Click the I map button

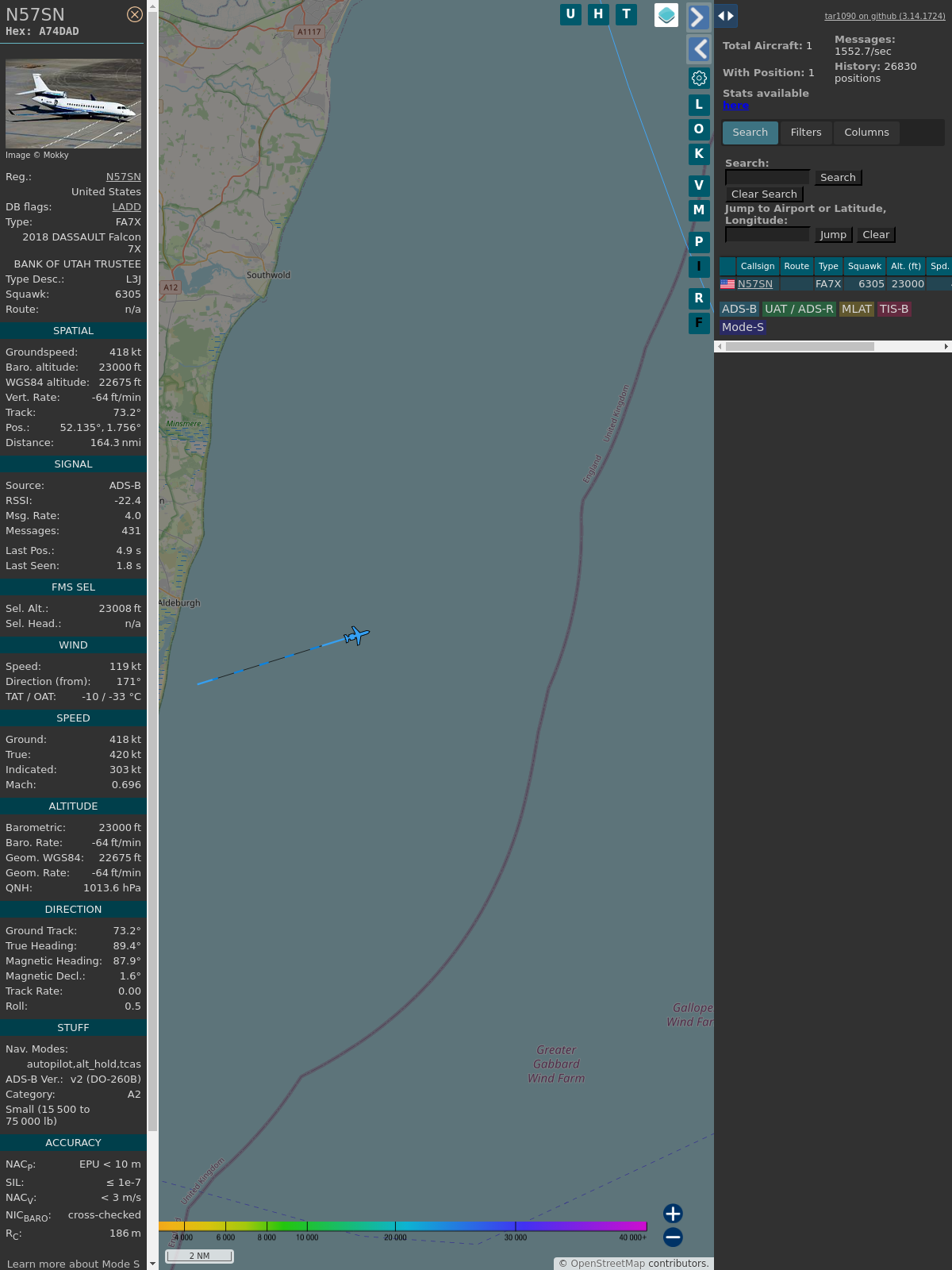(699, 267)
